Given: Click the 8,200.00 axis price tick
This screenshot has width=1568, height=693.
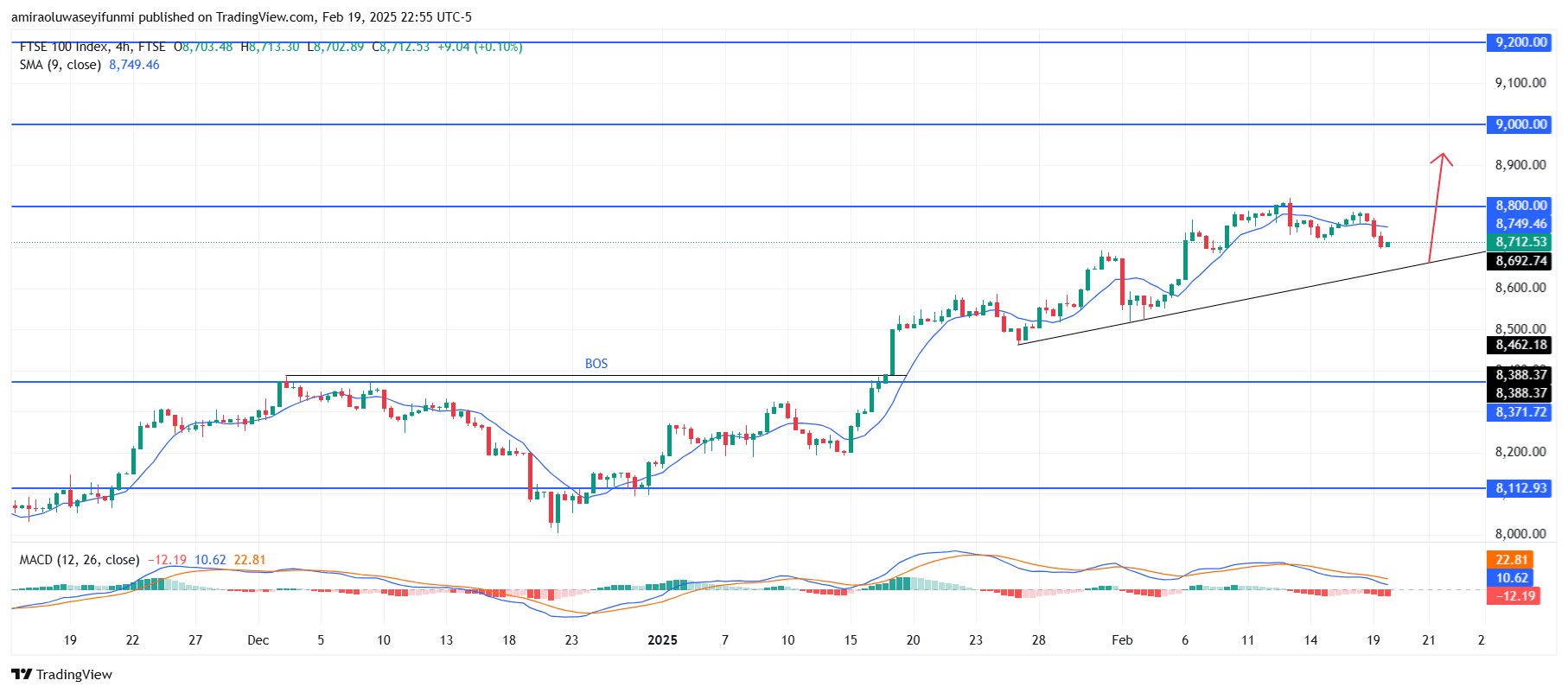Looking at the screenshot, I should coord(1520,452).
